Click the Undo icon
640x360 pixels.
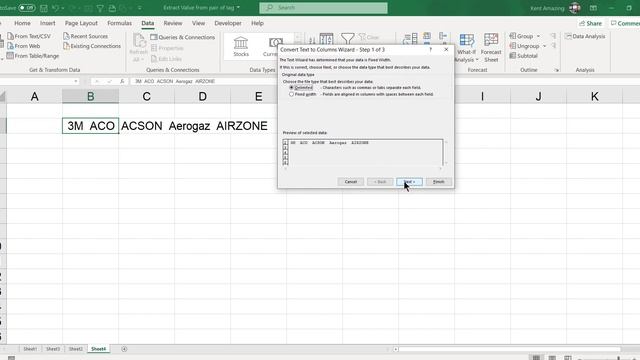(x=56, y=8)
